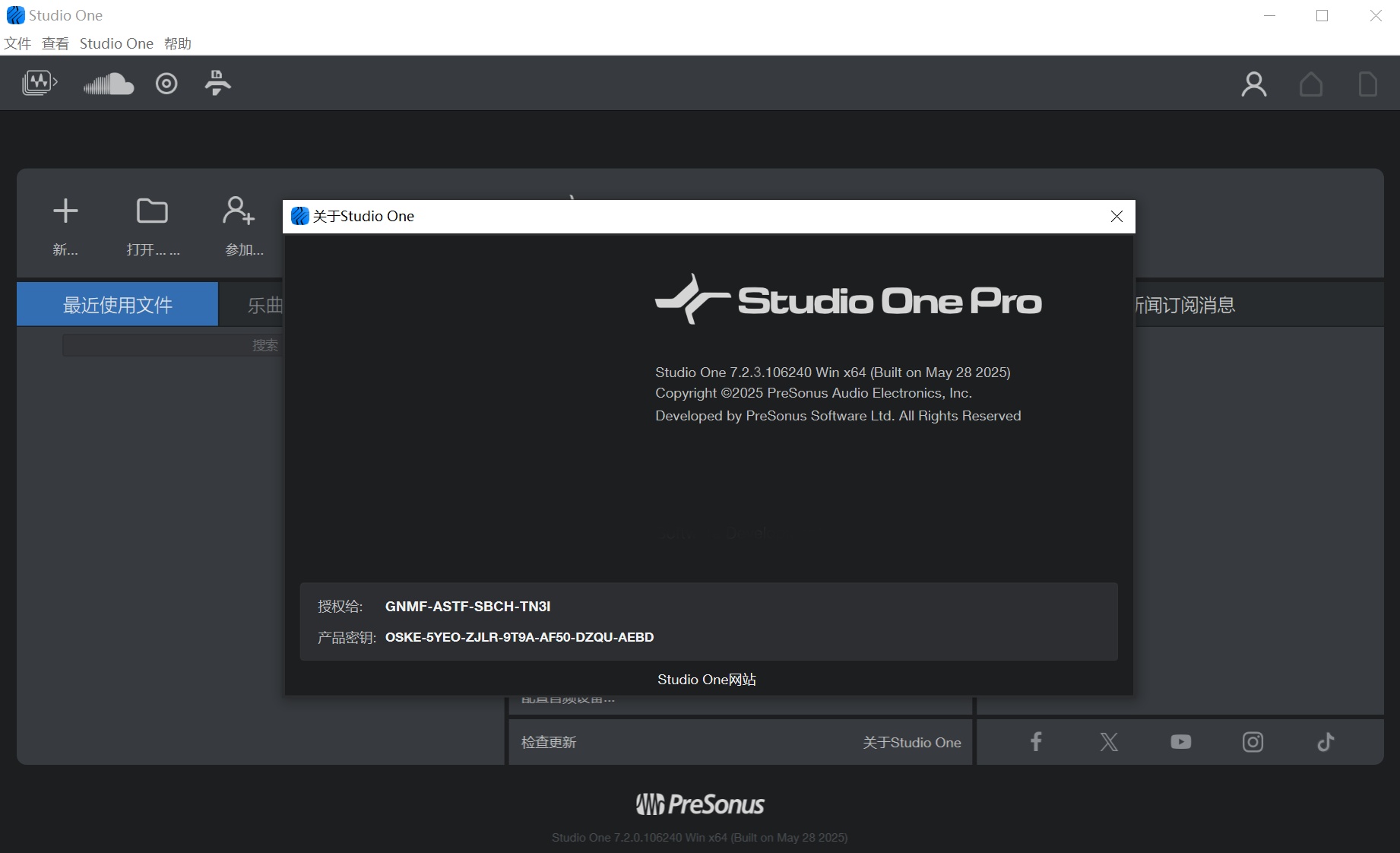Click in the 搜索 search field
The width and height of the screenshot is (1400, 853).
click(x=171, y=345)
